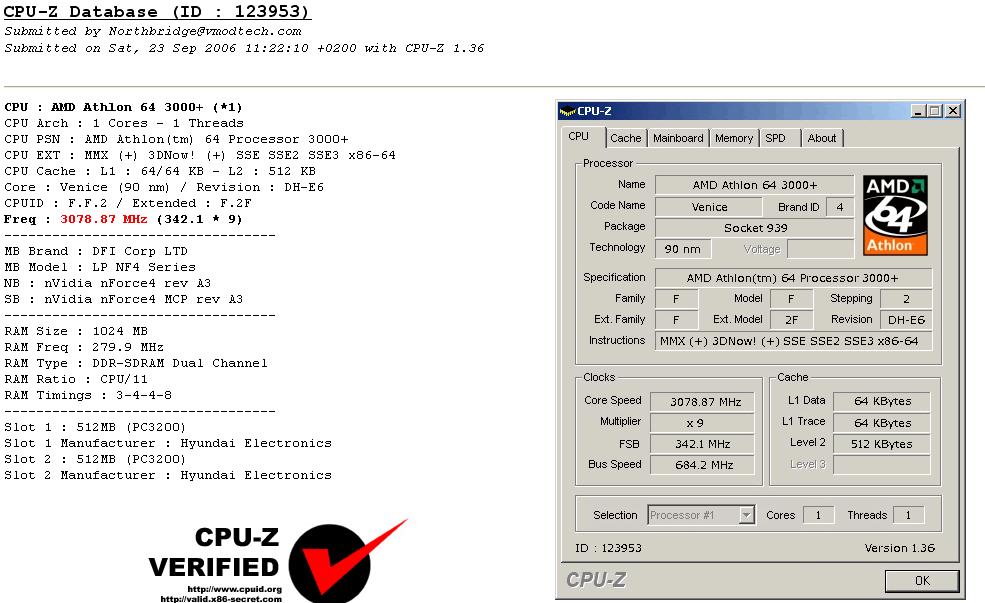
Task: Click the Cores count field
Action: pos(819,515)
